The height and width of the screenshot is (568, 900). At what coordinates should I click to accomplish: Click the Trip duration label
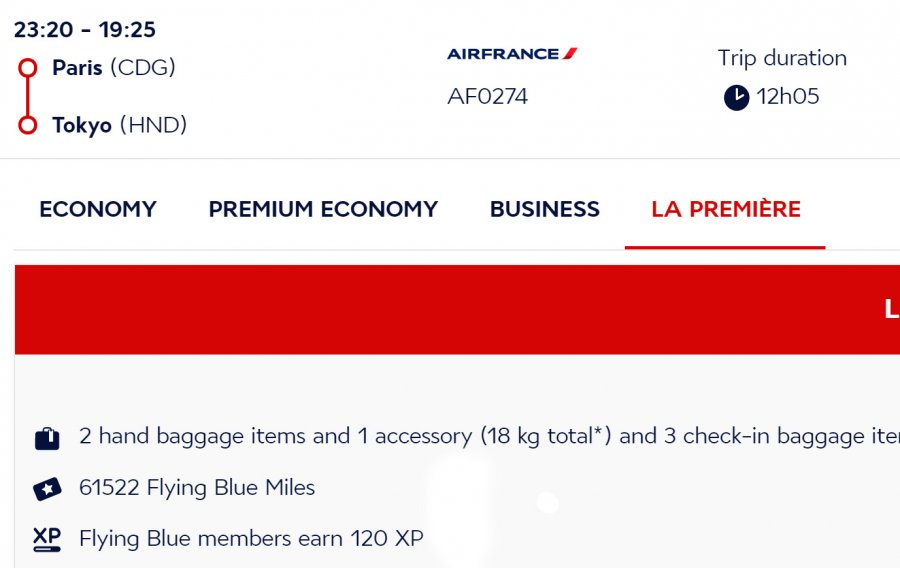[x=782, y=58]
